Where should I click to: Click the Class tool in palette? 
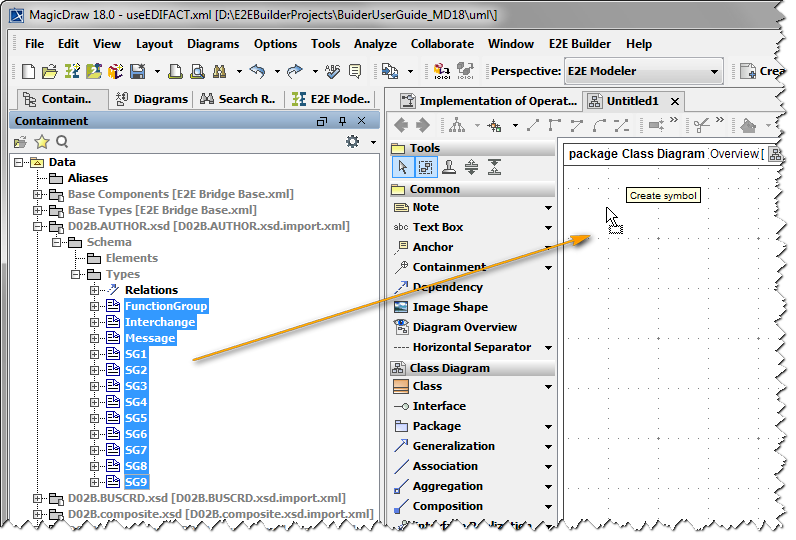(x=427, y=386)
